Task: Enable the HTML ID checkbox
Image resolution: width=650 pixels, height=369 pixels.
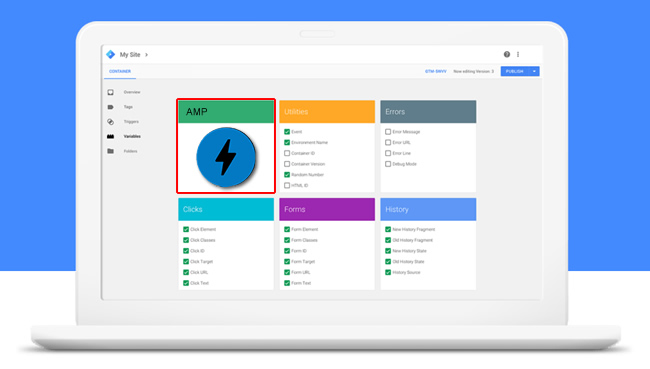Action: coord(287,186)
